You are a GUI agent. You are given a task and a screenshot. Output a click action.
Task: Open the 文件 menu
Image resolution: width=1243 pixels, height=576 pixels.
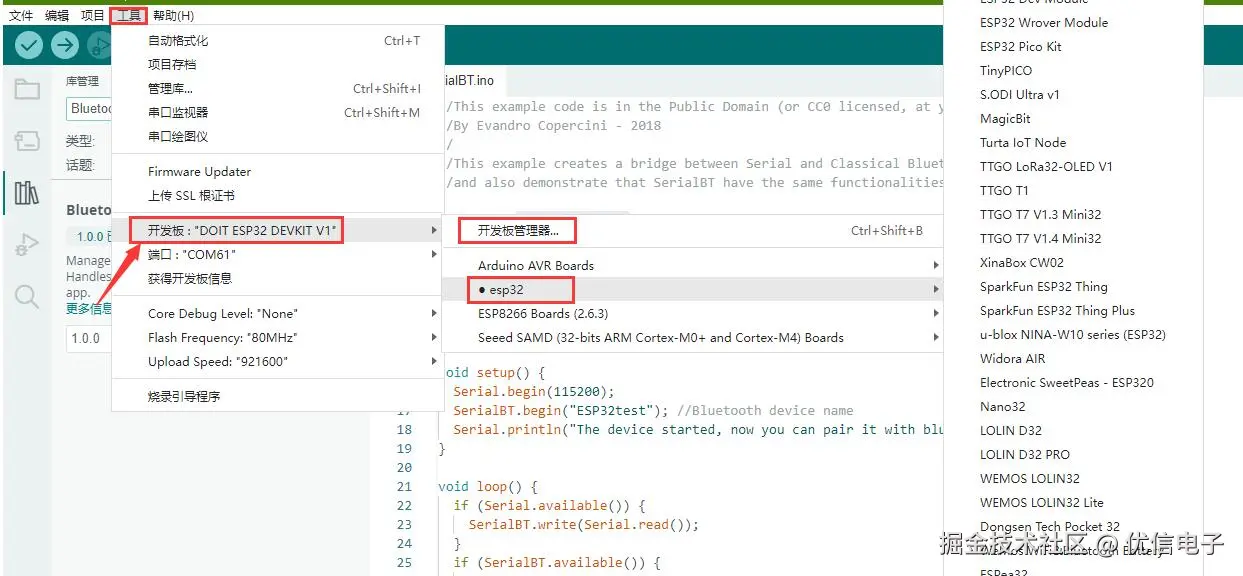pos(21,16)
